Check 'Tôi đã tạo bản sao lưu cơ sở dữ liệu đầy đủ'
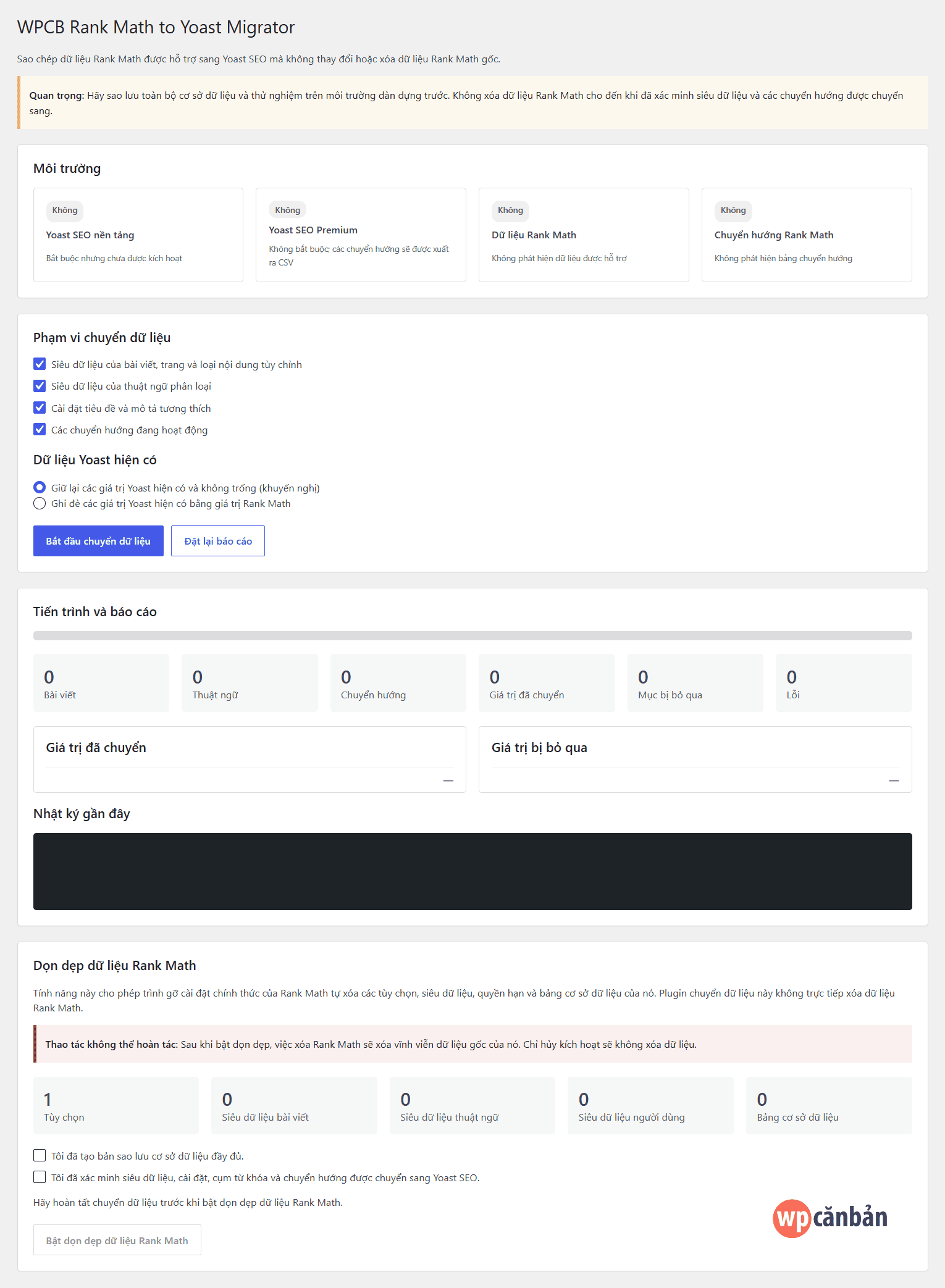 tap(40, 1155)
